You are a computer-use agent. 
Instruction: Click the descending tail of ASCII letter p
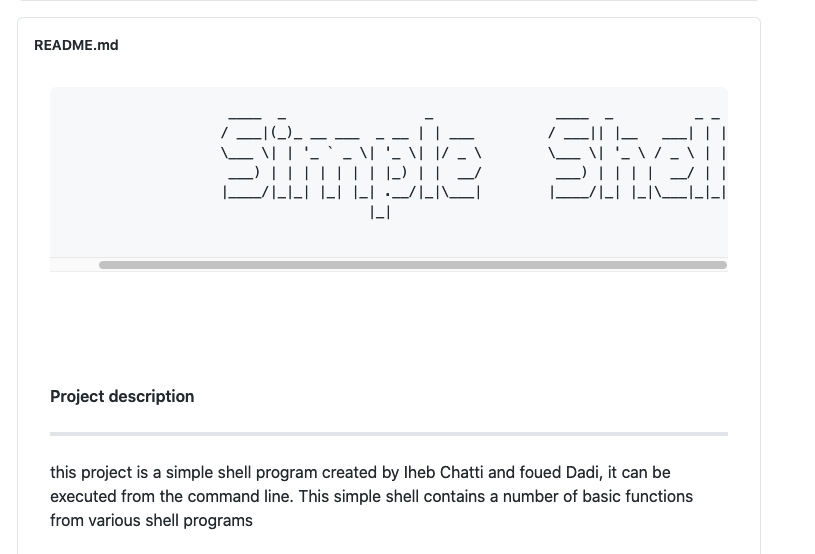pyautogui.click(x=380, y=212)
